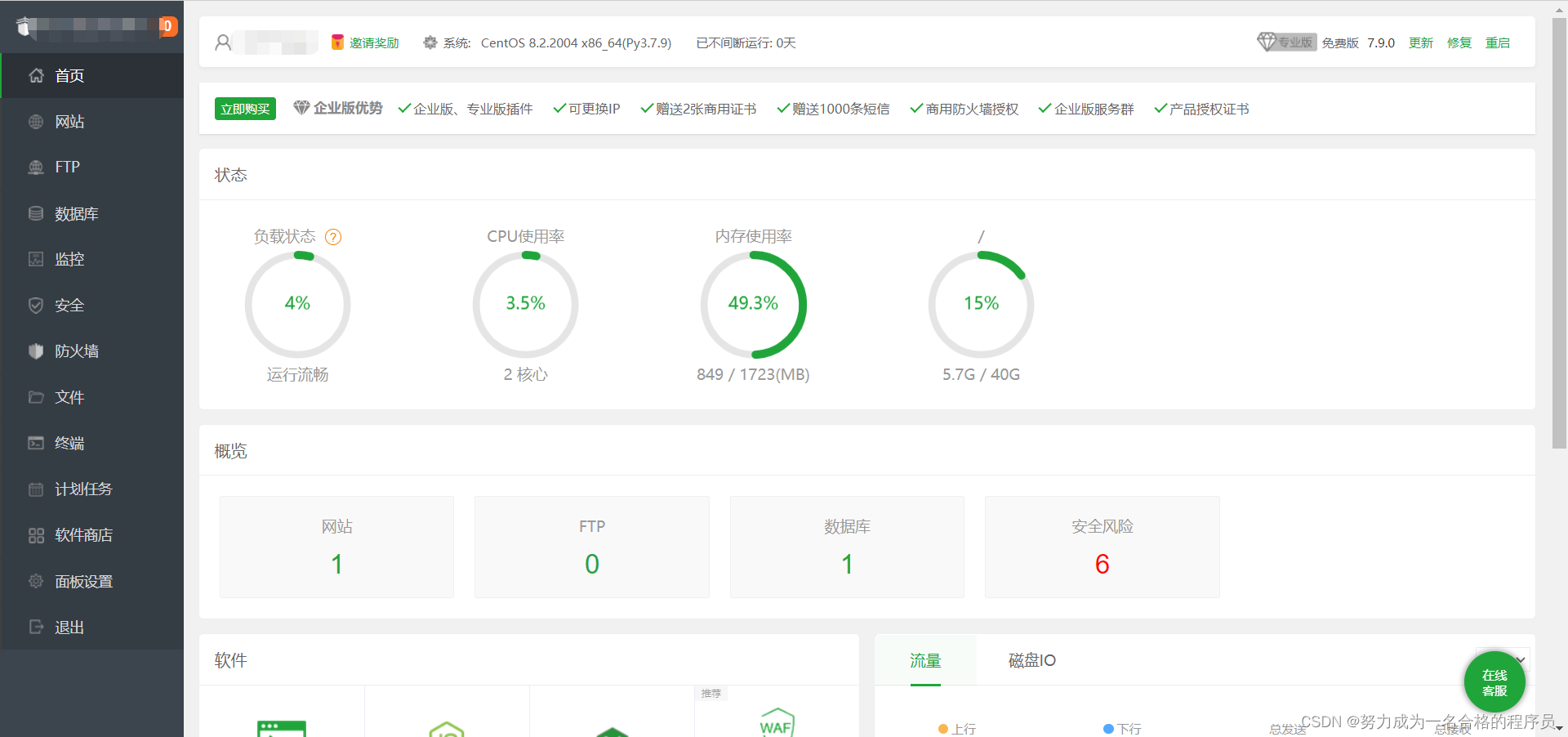Click the firewall shield icon beside 防火墙

pos(36,351)
